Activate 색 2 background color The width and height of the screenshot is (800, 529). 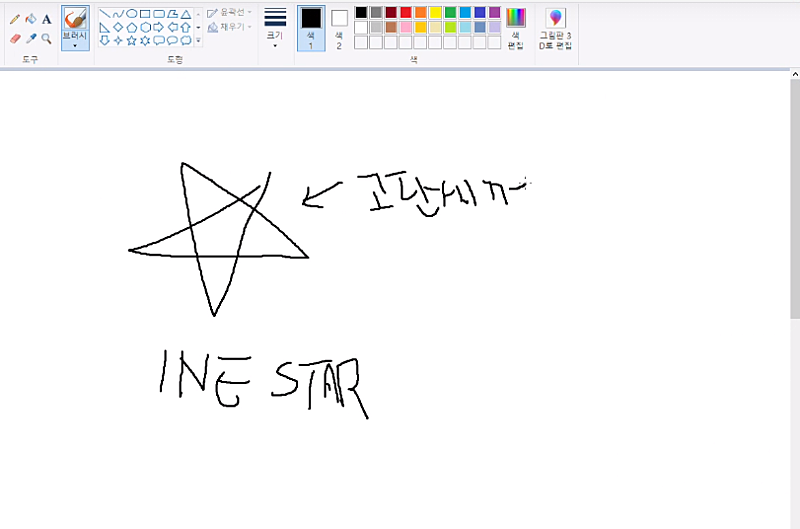pos(339,29)
